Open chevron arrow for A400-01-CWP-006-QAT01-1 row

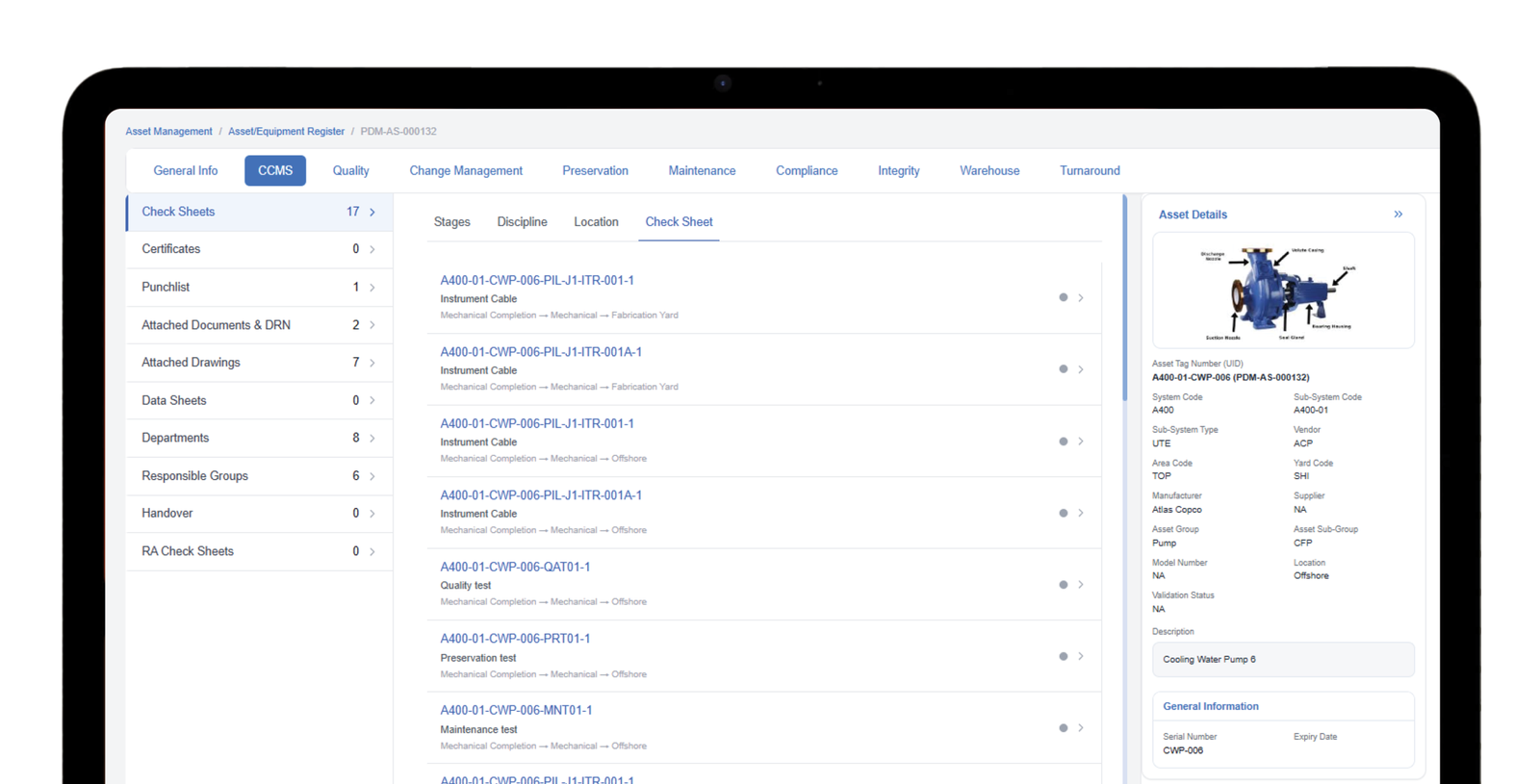tap(1081, 585)
